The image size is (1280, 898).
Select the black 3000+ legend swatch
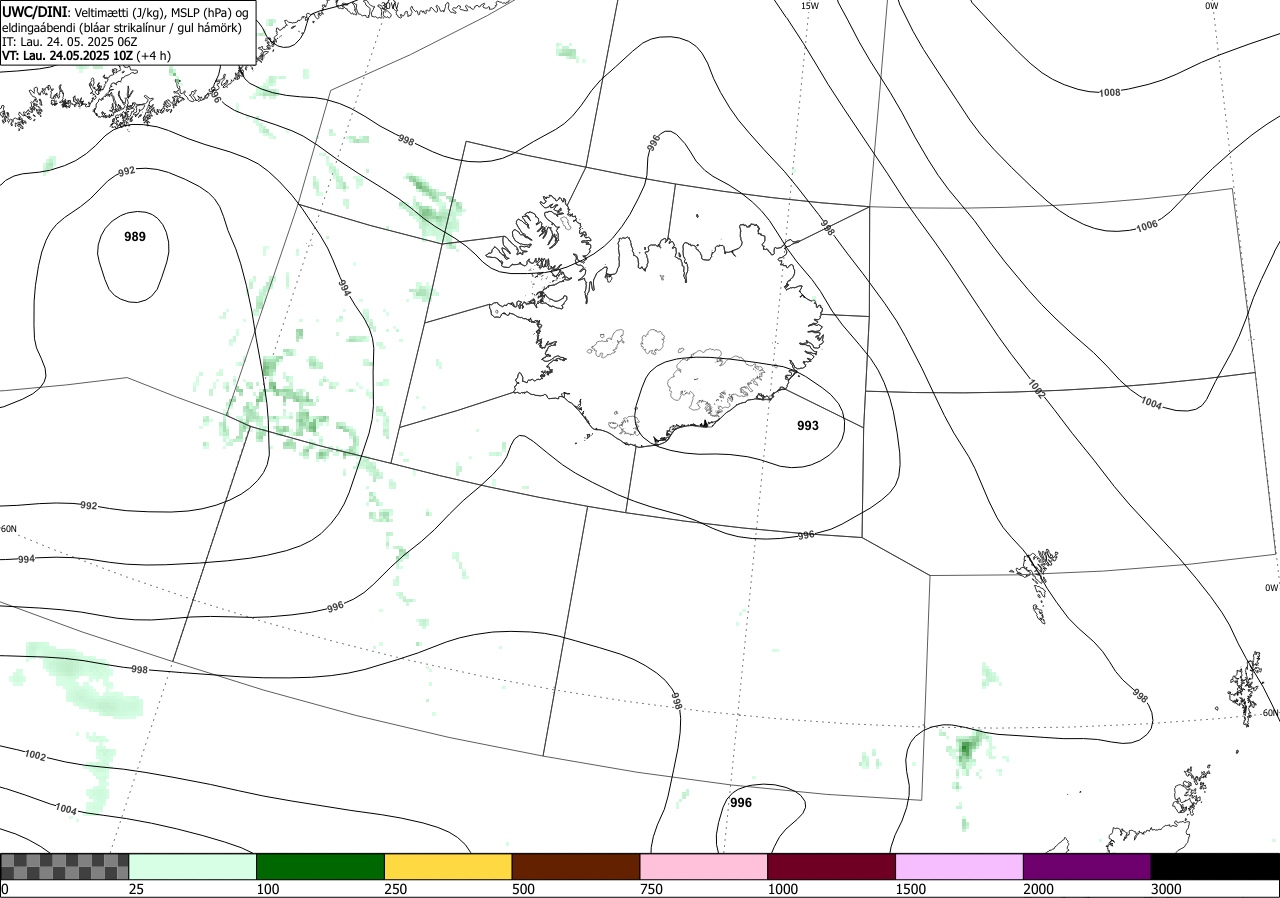pyautogui.click(x=1215, y=866)
